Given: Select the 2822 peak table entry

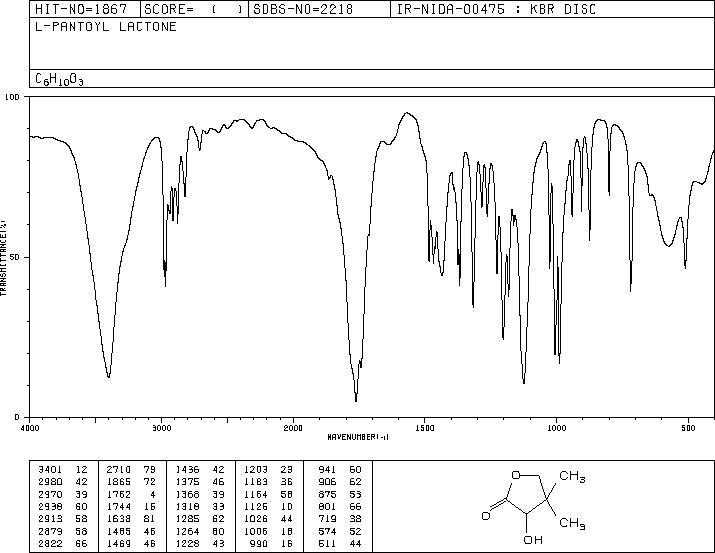Looking at the screenshot, I should pos(62,543).
